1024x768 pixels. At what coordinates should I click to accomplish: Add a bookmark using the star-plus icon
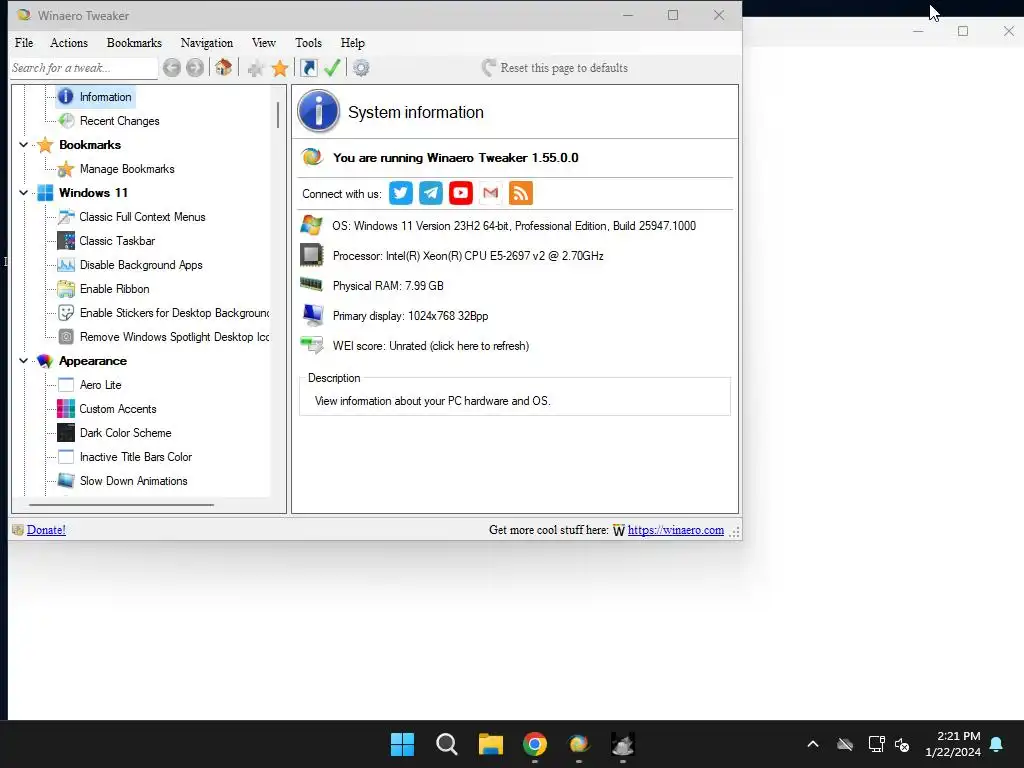[x=255, y=68]
